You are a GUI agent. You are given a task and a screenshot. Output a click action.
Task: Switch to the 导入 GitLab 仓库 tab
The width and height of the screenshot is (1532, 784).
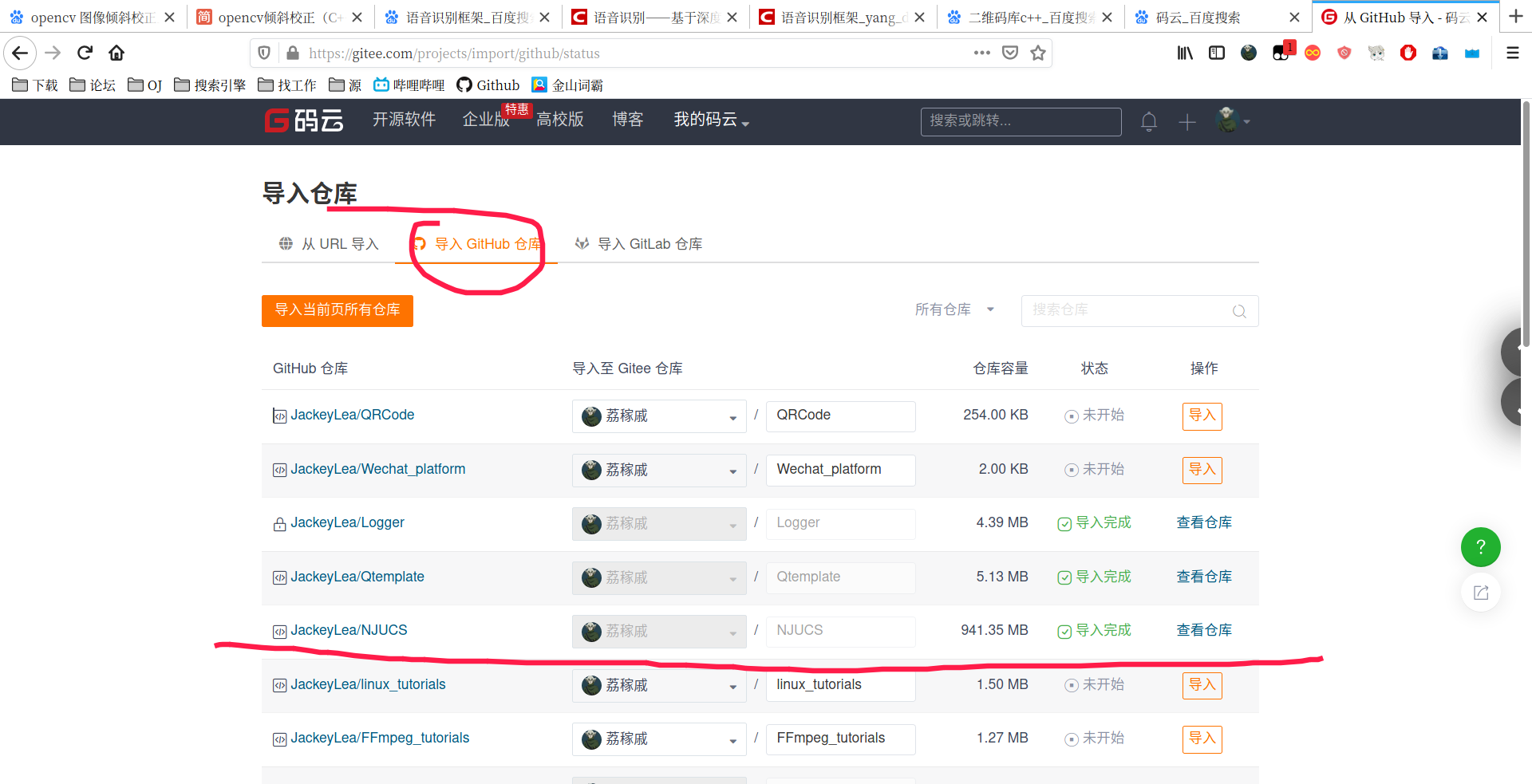coord(638,244)
